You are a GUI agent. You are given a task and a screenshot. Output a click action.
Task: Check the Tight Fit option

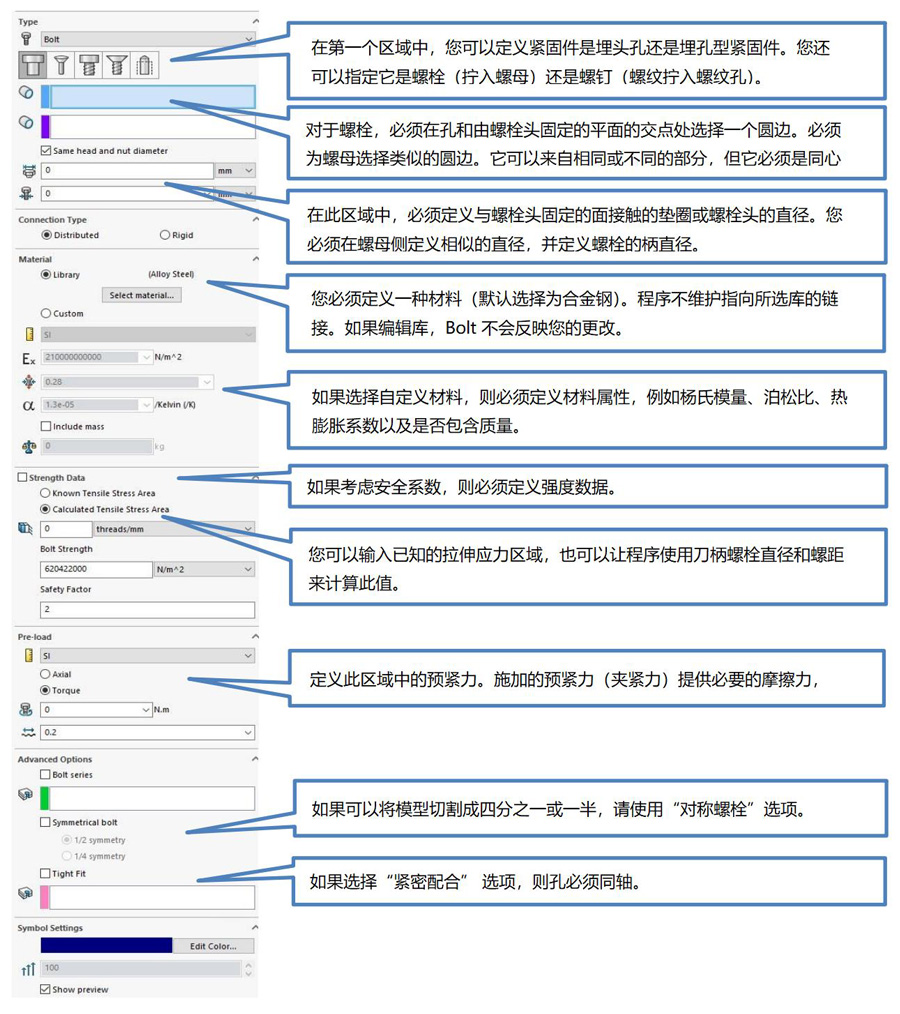45,873
